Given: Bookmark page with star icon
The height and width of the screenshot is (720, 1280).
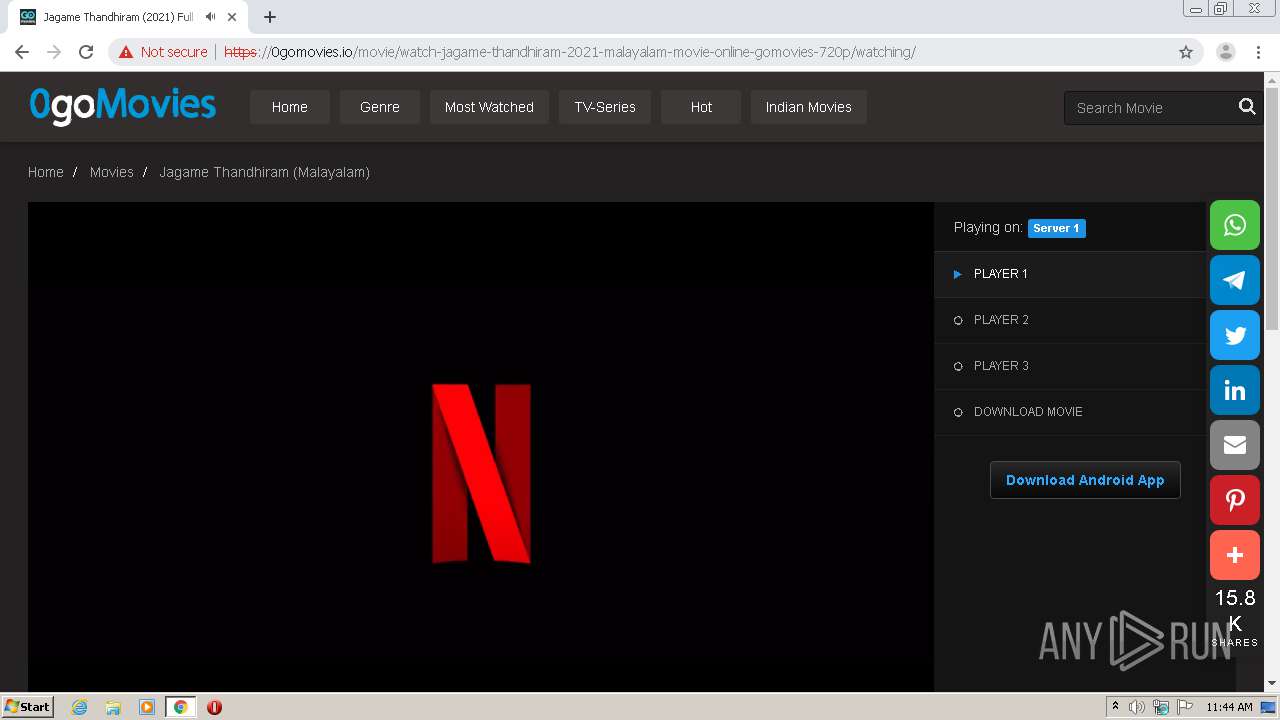Looking at the screenshot, I should pos(1186,52).
